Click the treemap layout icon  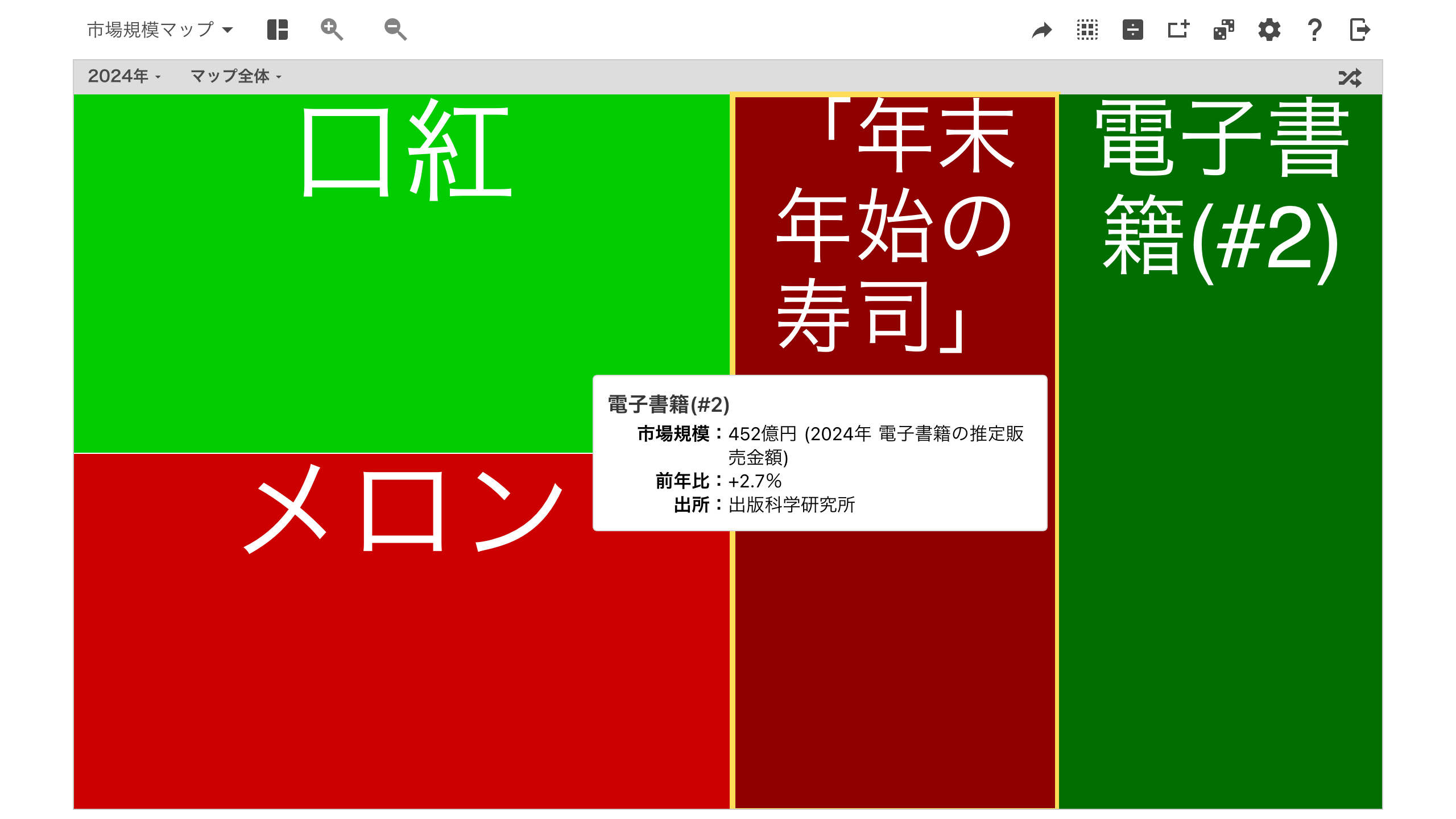coord(278,30)
